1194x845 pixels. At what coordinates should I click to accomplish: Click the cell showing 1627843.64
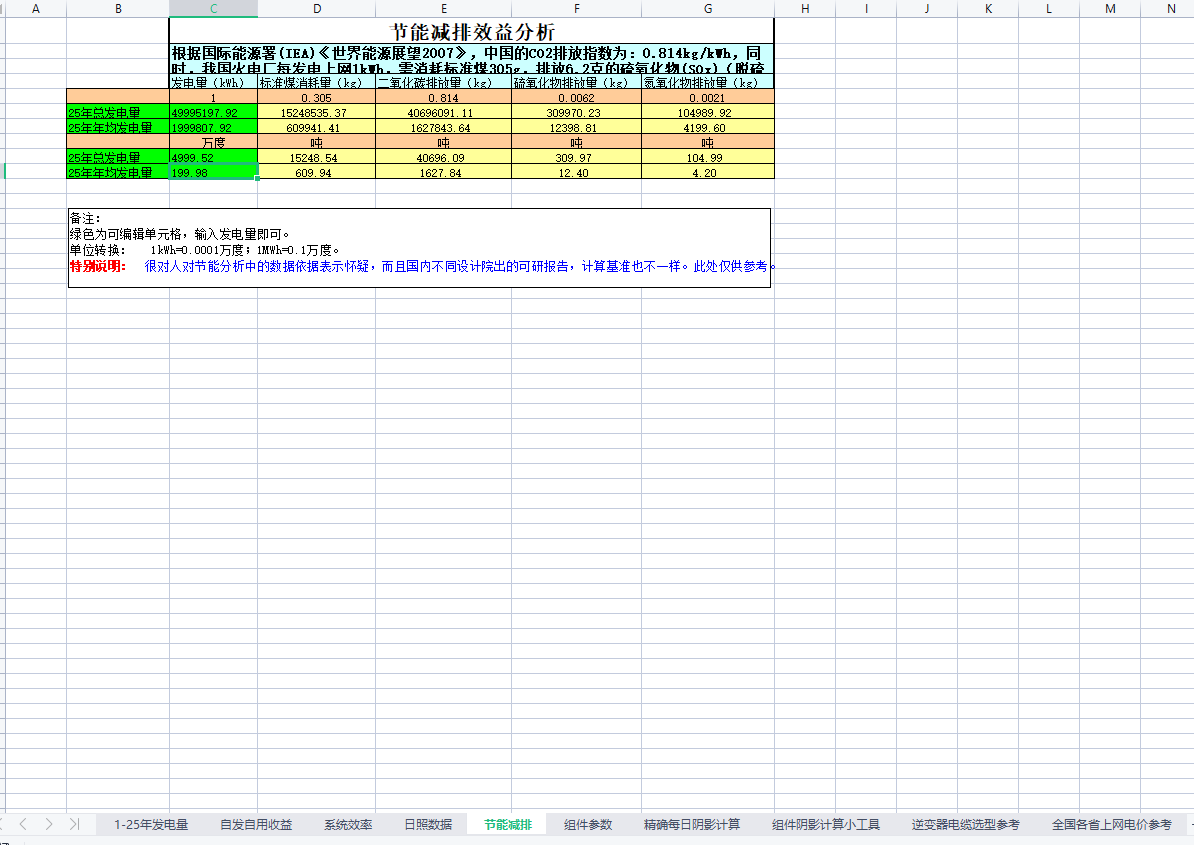pyautogui.click(x=444, y=127)
